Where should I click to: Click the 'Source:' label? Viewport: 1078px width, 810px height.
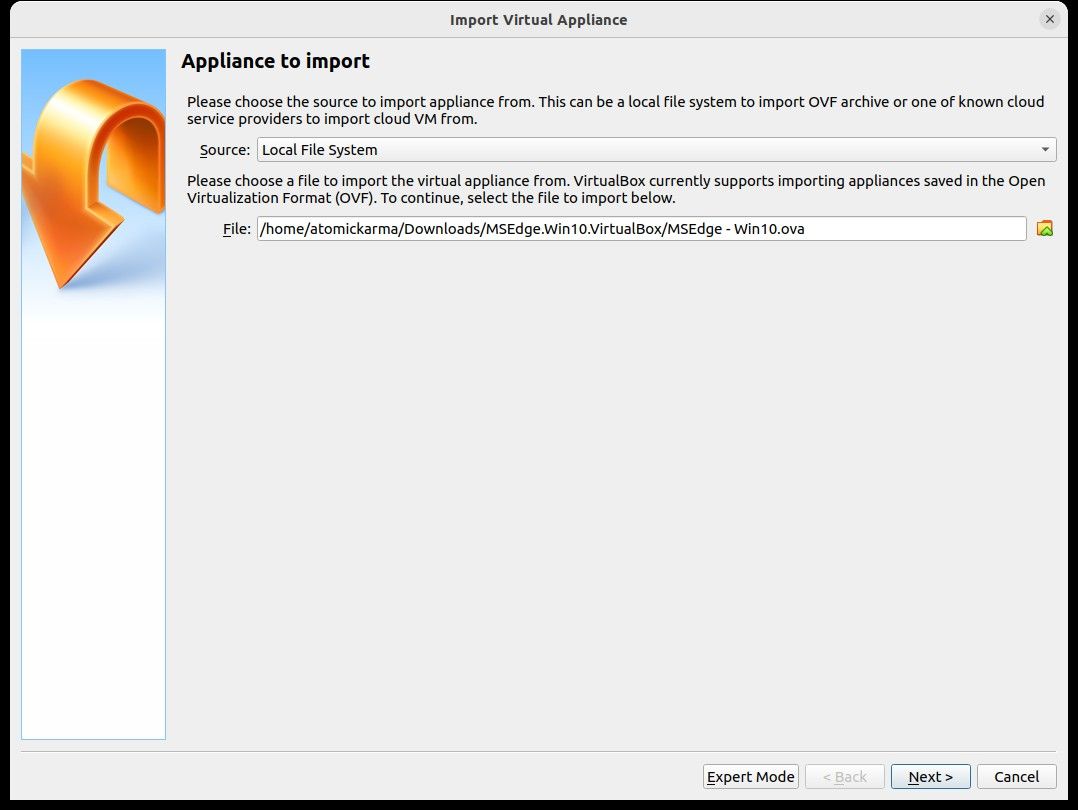tap(225, 150)
